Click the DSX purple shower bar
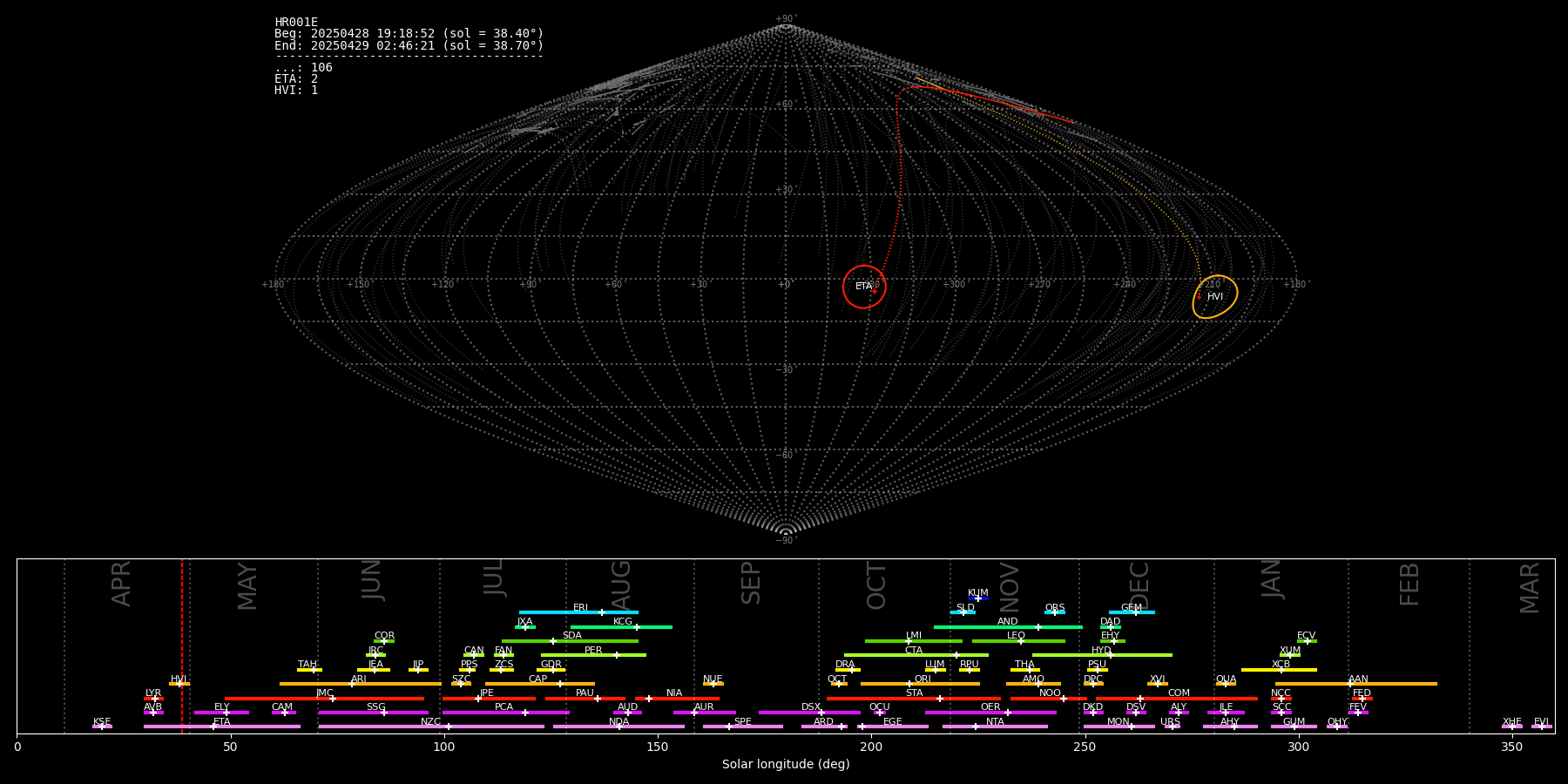The image size is (1568, 784). coord(809,713)
